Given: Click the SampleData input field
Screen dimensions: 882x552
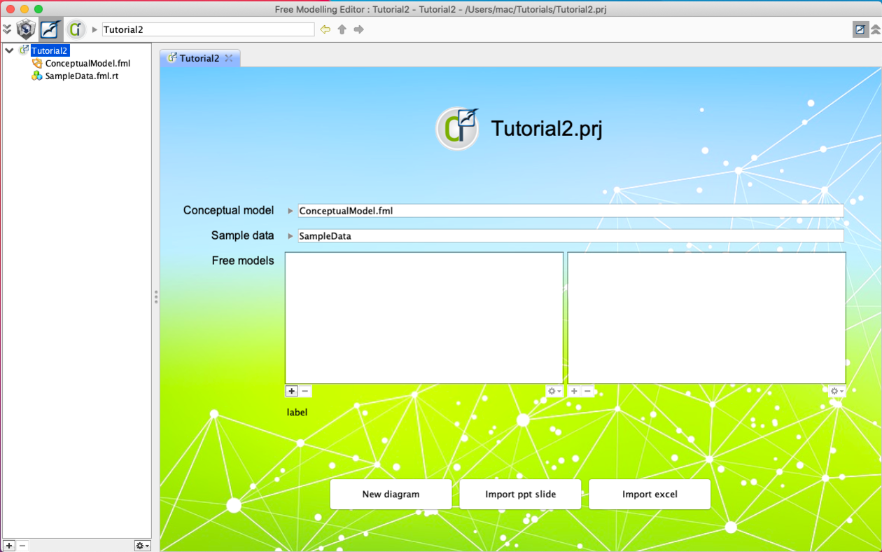Looking at the screenshot, I should pos(570,236).
